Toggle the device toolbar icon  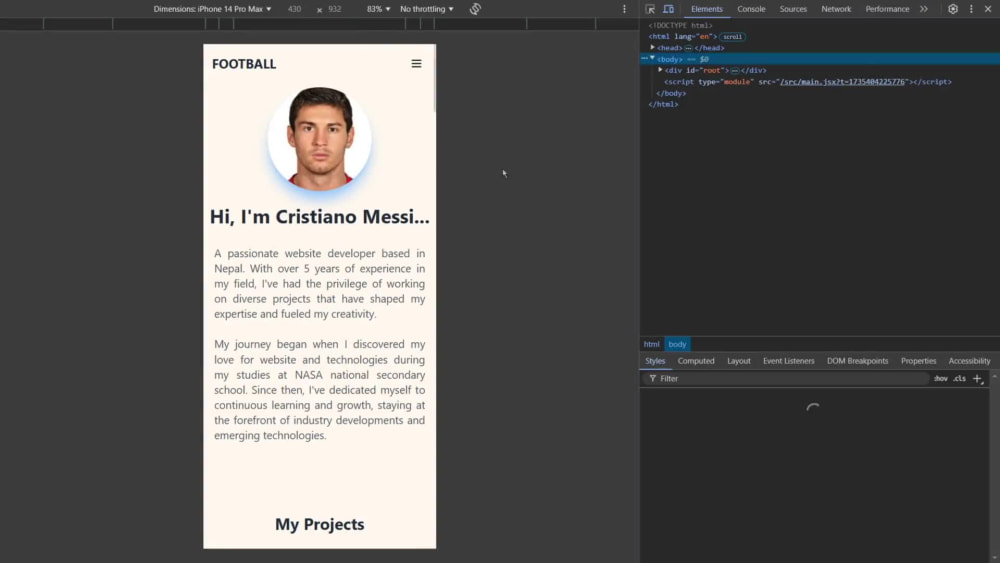pos(668,9)
